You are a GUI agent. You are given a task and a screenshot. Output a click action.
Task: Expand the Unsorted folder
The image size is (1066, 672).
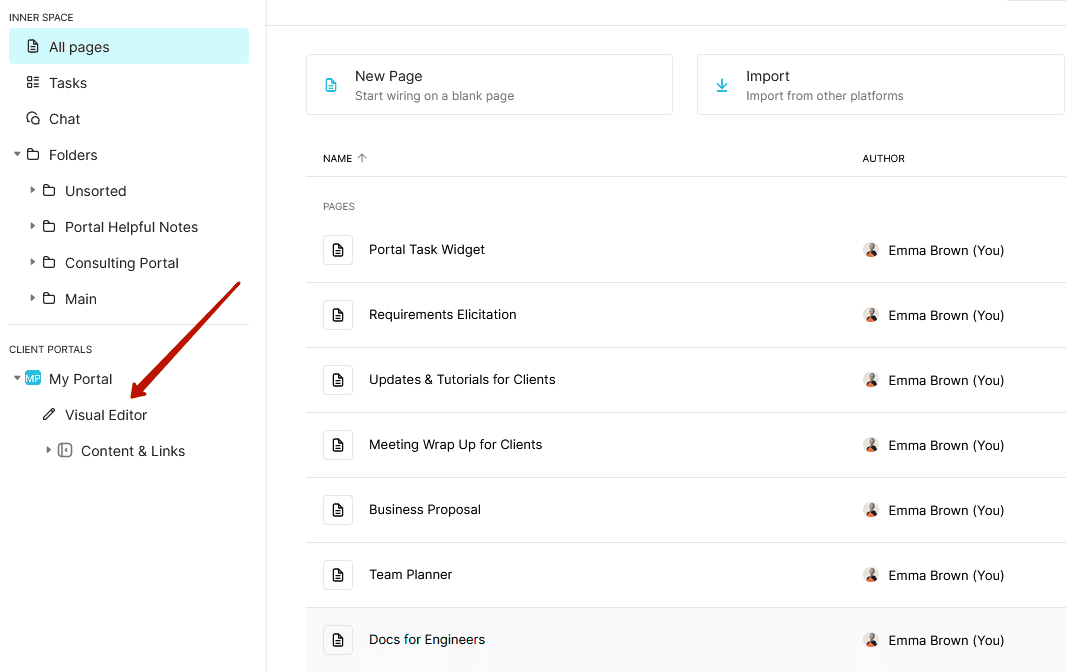tap(32, 190)
